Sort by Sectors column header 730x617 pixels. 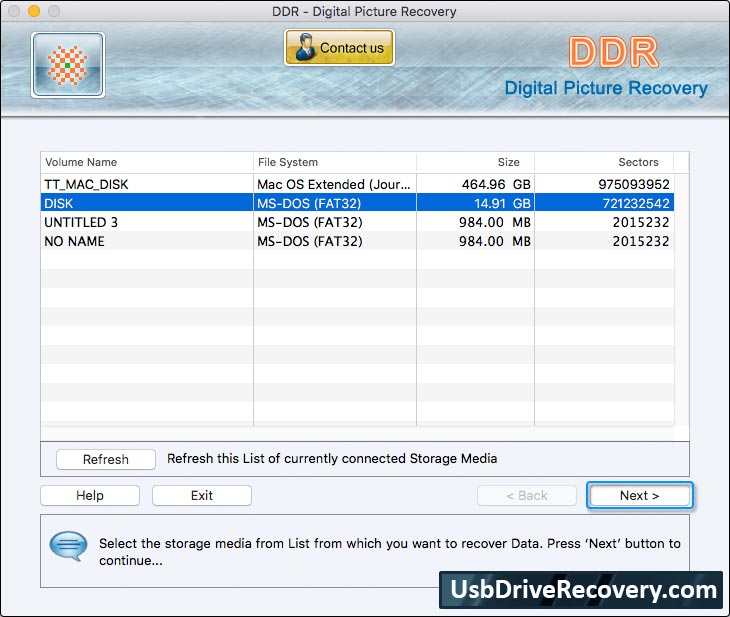(604, 162)
